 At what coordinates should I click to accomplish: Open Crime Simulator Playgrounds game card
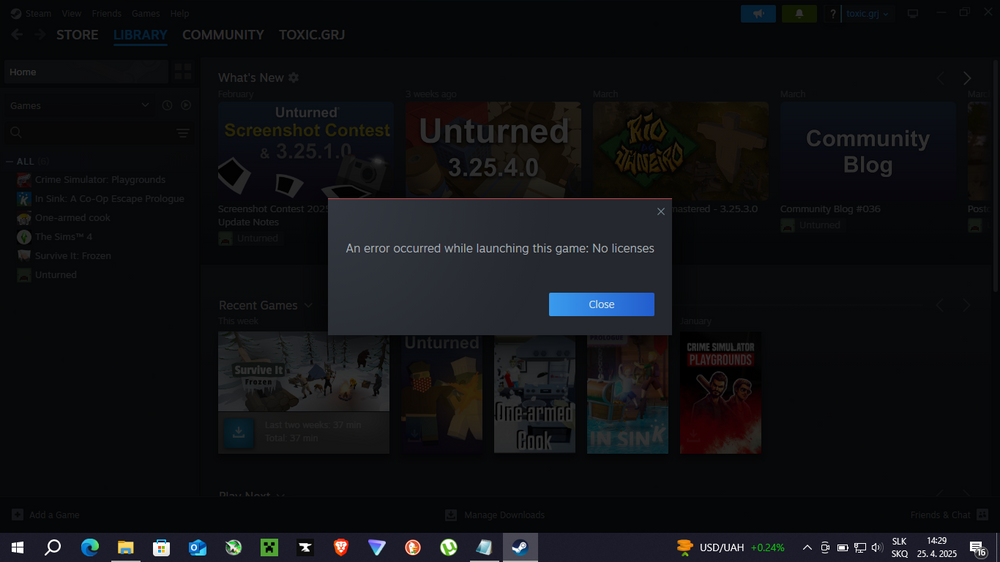[x=721, y=393]
